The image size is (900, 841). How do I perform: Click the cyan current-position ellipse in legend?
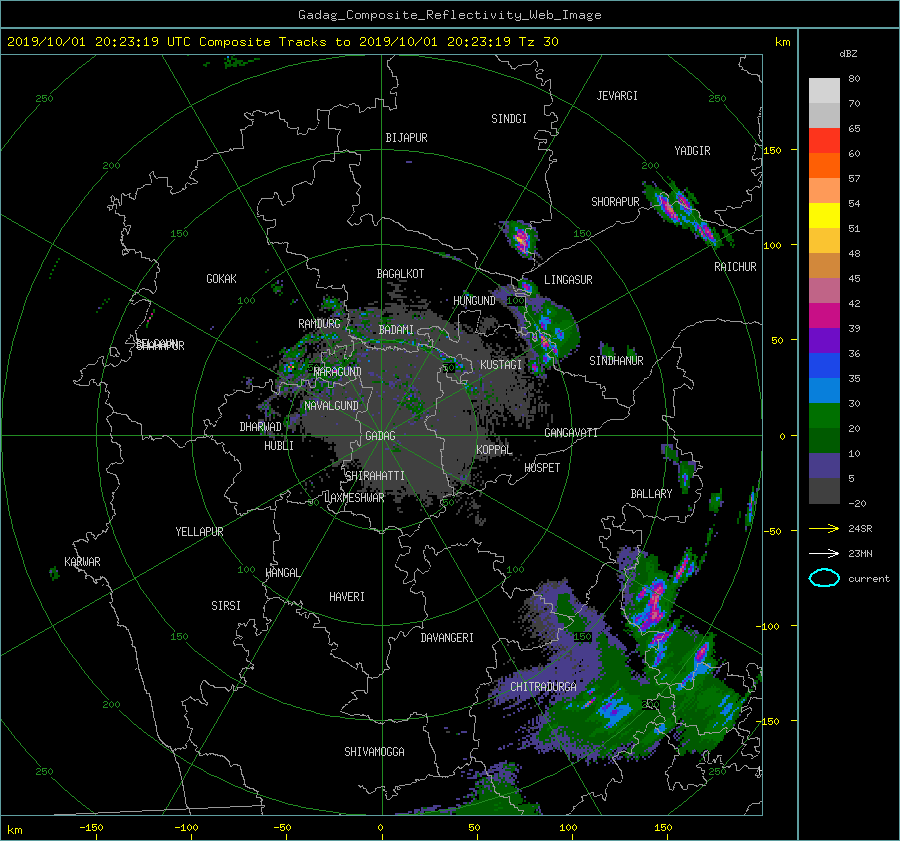point(824,578)
